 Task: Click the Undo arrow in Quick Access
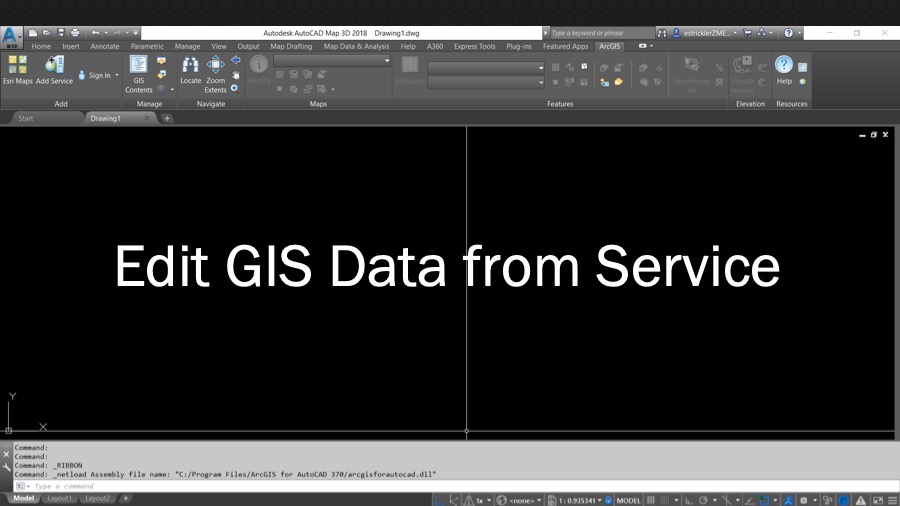[95, 33]
